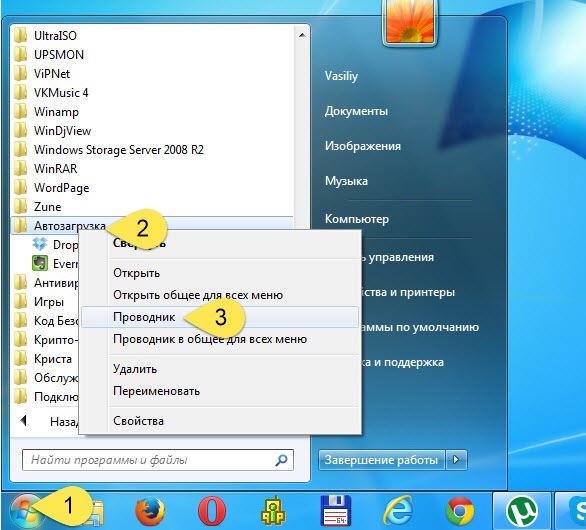The height and width of the screenshot is (530, 586).
Task: Click the Zune folder icon
Action: click(x=20, y=207)
